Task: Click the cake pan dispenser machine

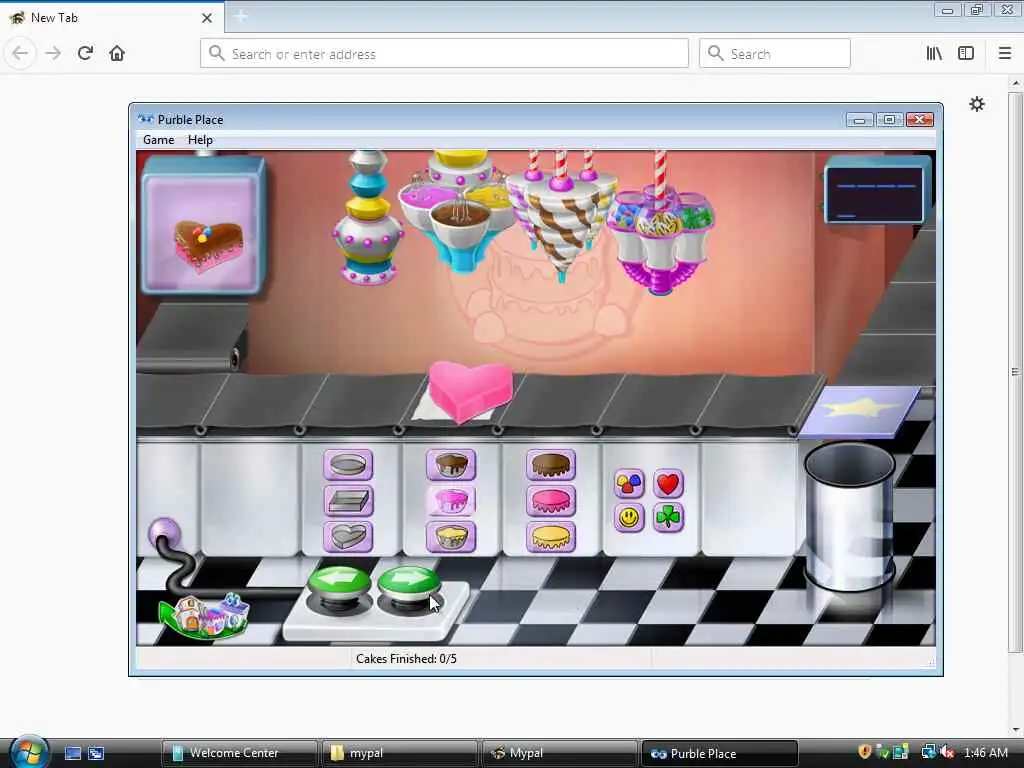Action: pyautogui.click(x=368, y=217)
